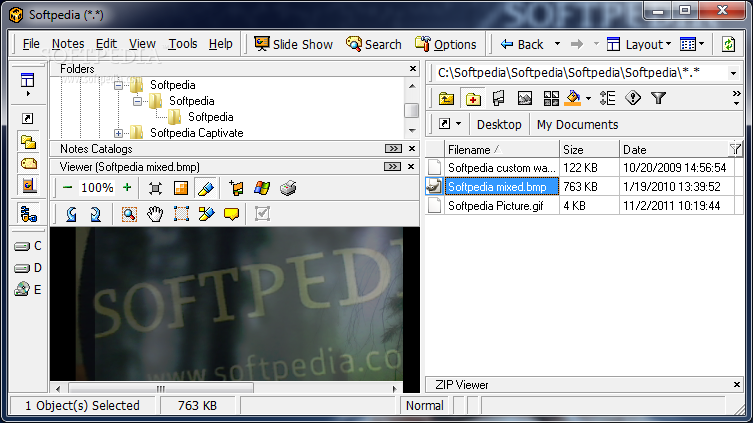This screenshot has width=753, height=423.
Task: Click the fit-to-window icon in Viewer toolbar
Action: [x=155, y=188]
